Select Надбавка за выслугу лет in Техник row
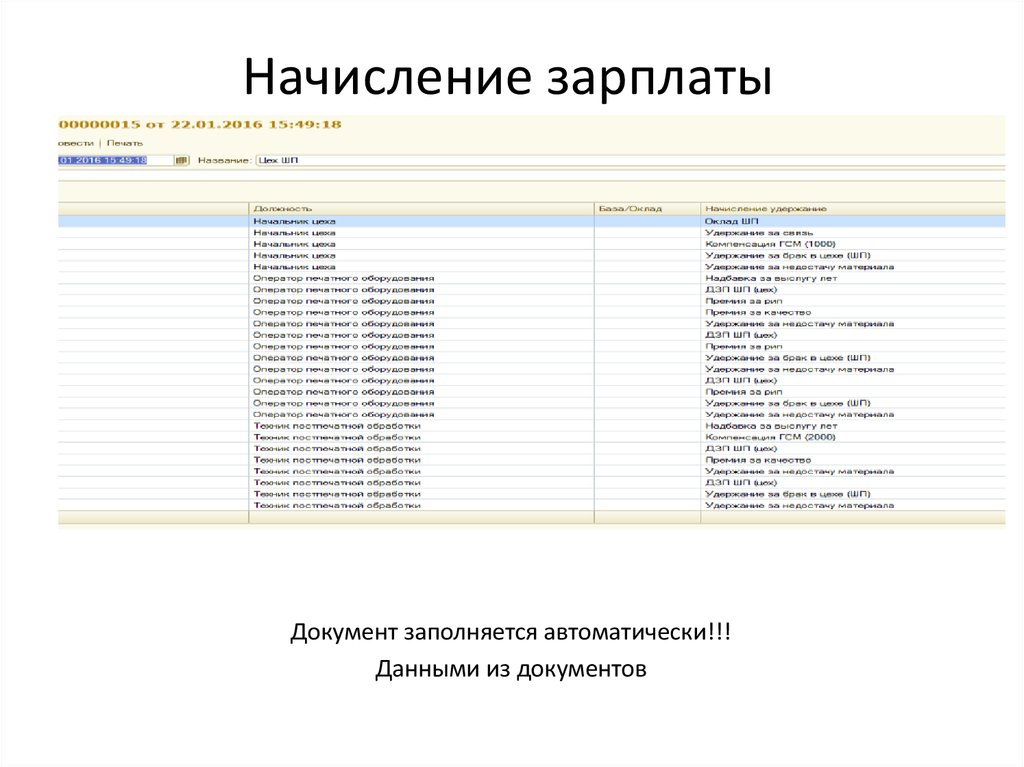This screenshot has height=767, width=1024. (770, 426)
